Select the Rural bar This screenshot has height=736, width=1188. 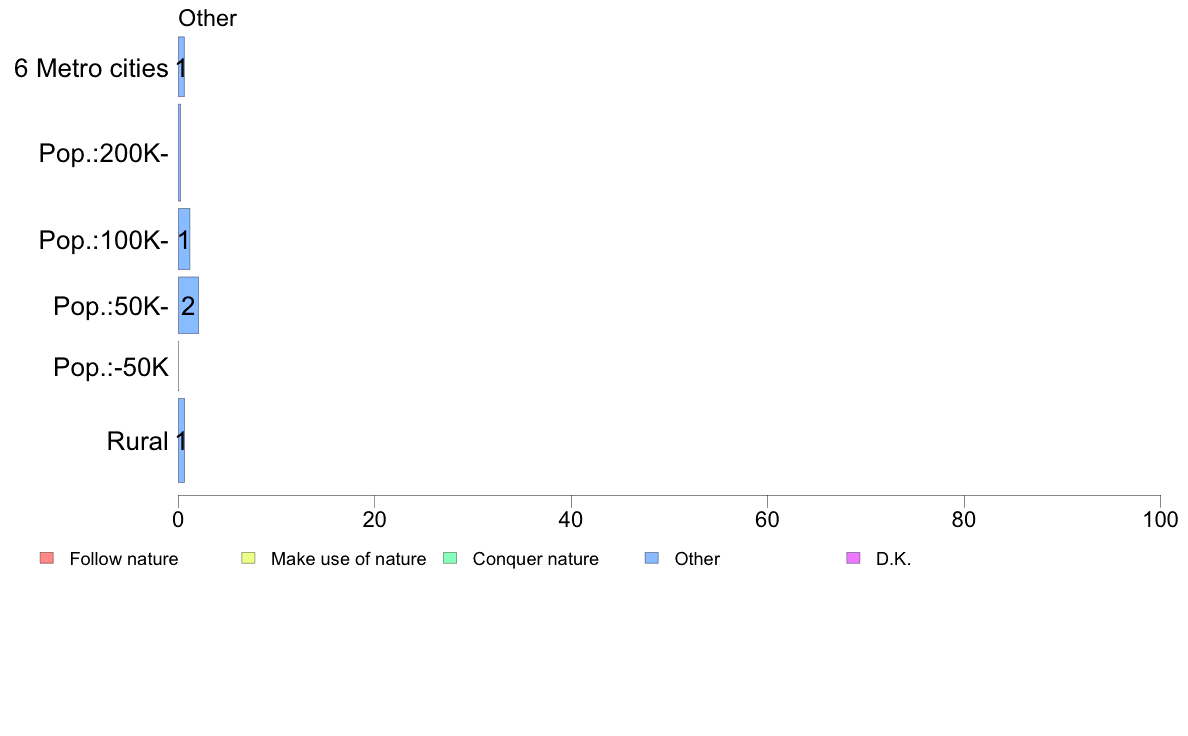coord(181,440)
